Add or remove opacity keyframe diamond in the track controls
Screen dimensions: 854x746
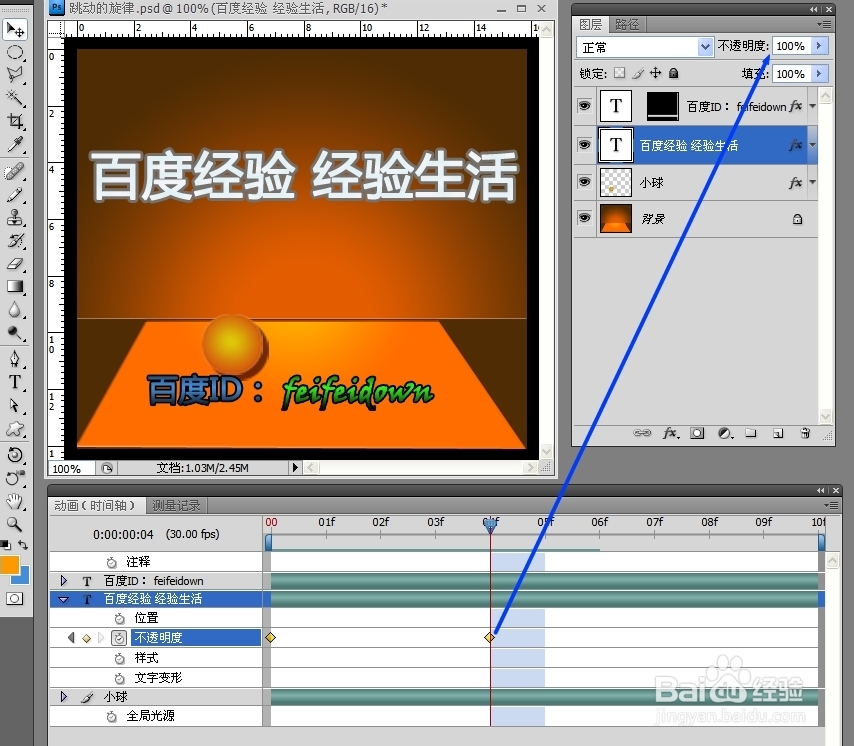(x=86, y=638)
